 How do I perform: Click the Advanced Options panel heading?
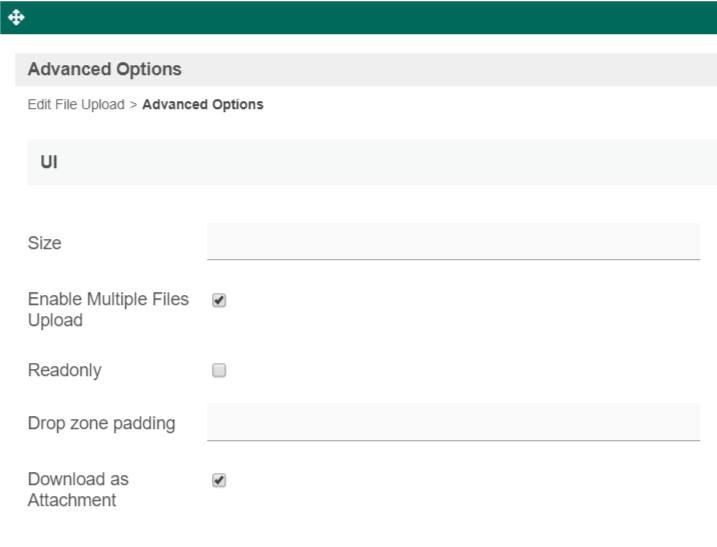[x=105, y=69]
